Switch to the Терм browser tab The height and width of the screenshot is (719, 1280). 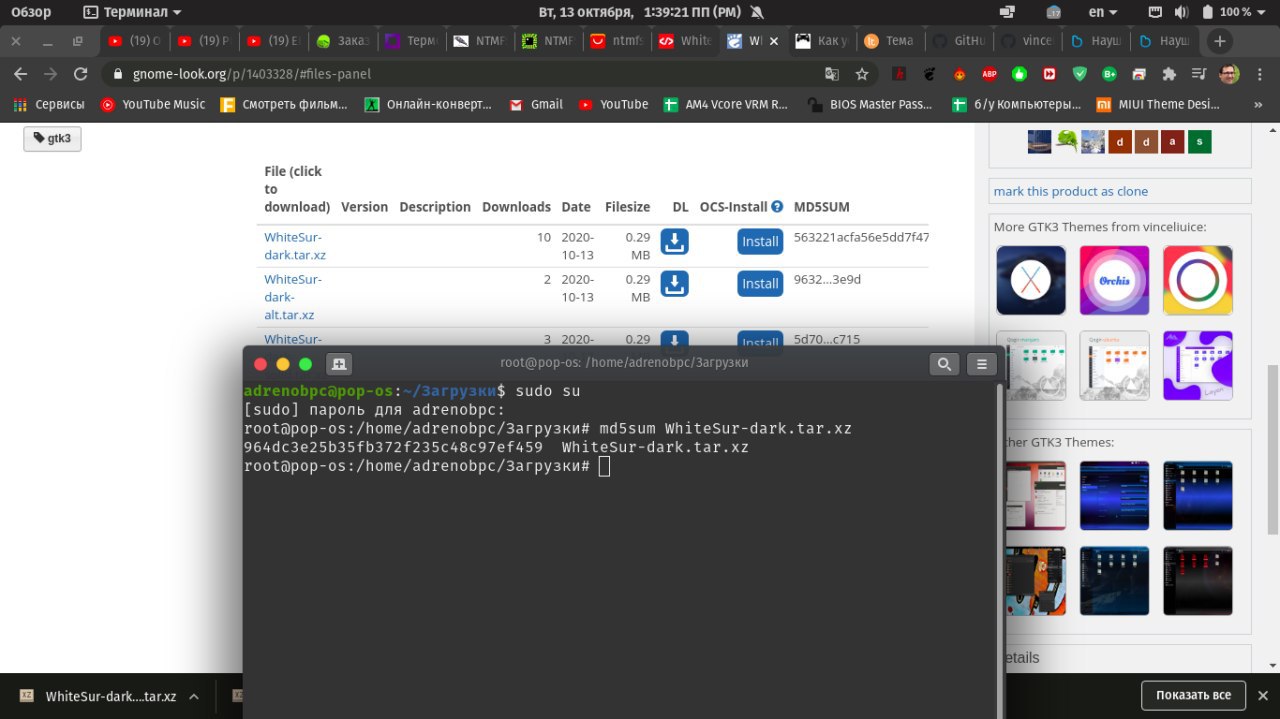click(412, 41)
